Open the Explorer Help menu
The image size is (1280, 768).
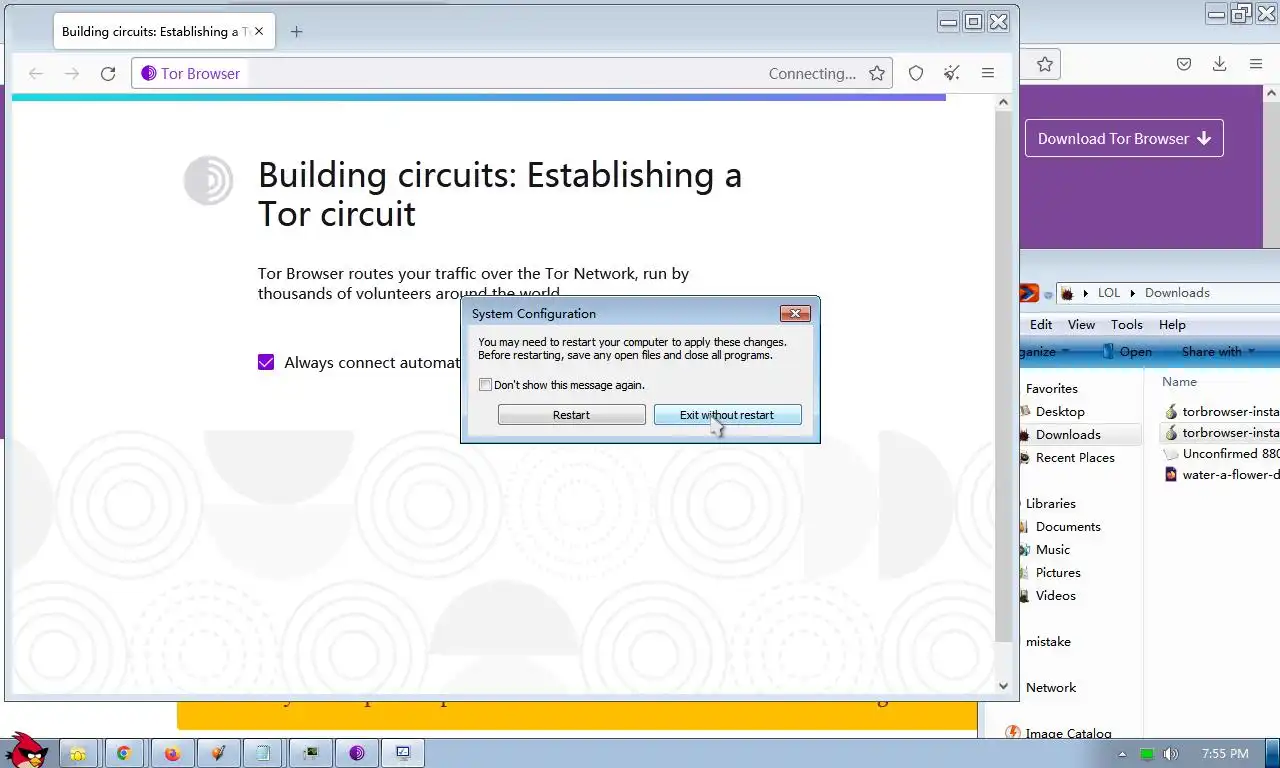coord(1172,324)
